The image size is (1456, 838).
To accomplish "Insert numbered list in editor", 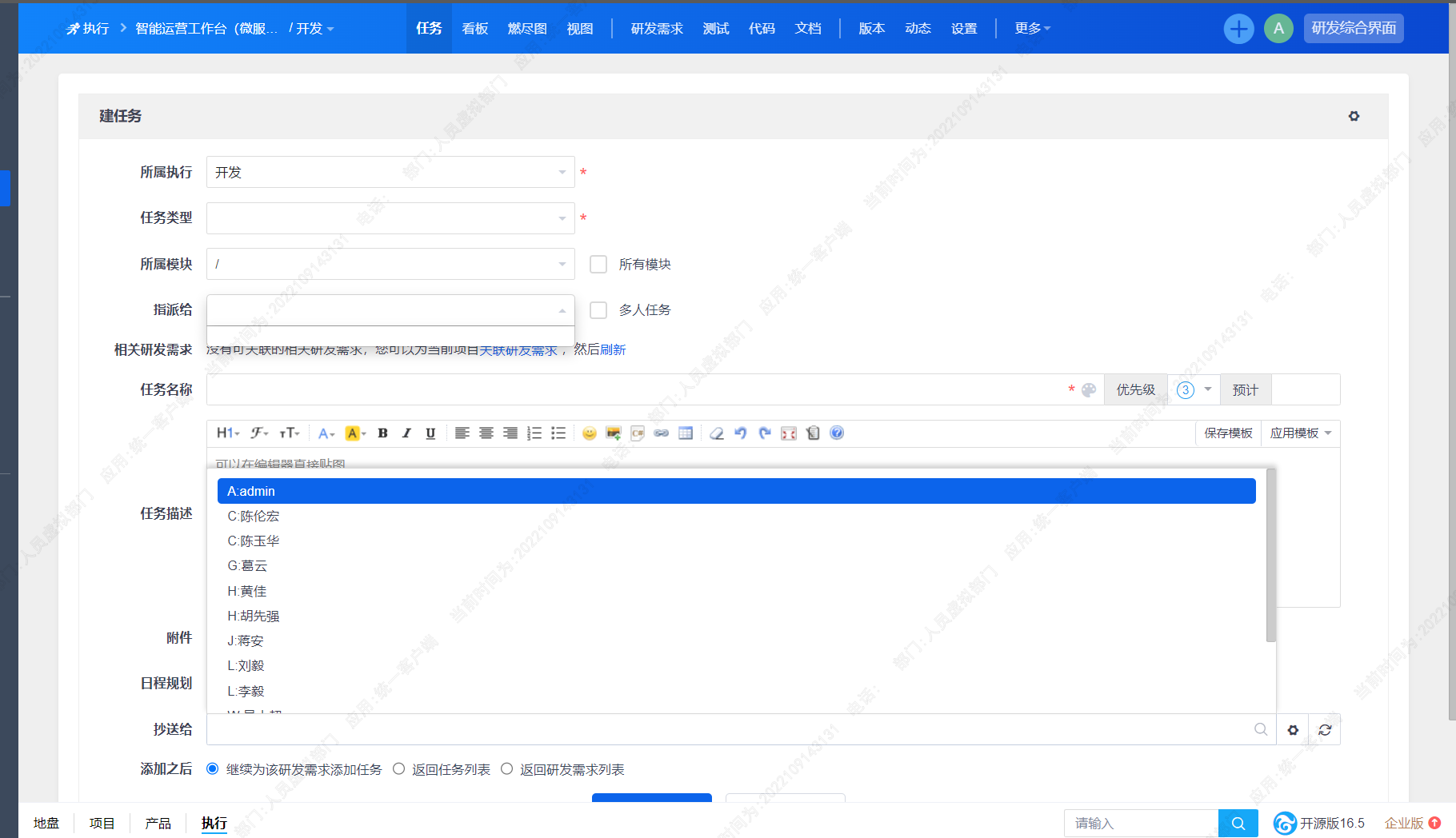I will pyautogui.click(x=534, y=433).
